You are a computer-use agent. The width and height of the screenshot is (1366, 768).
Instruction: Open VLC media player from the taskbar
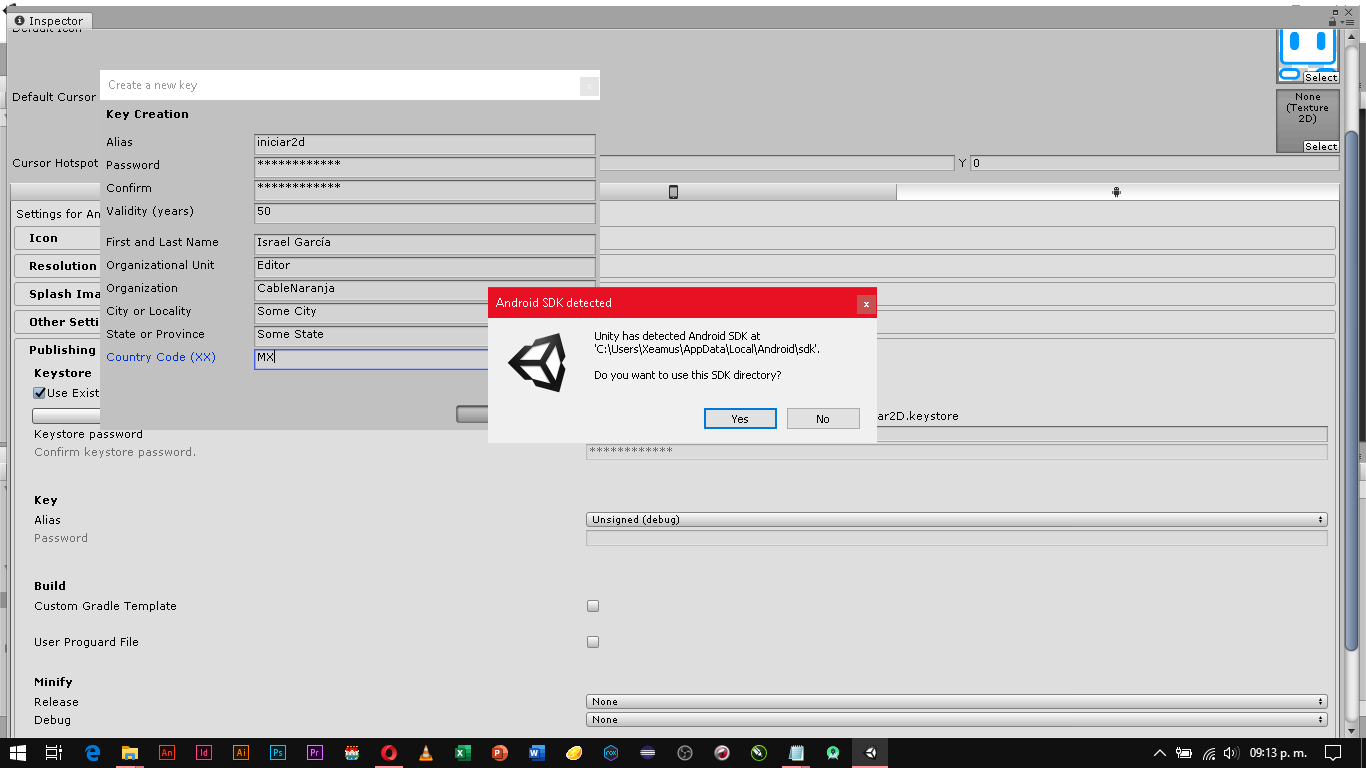click(x=425, y=753)
